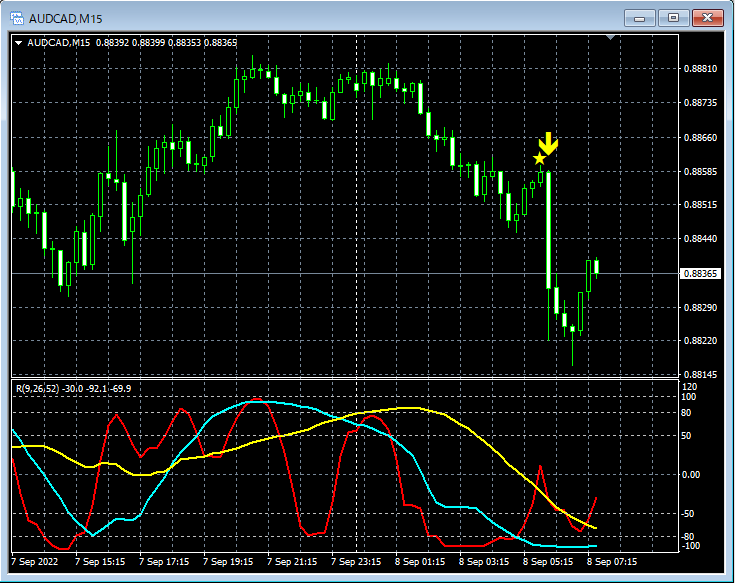
Task: Click the 0.88290 price scale label
Action: (700, 307)
